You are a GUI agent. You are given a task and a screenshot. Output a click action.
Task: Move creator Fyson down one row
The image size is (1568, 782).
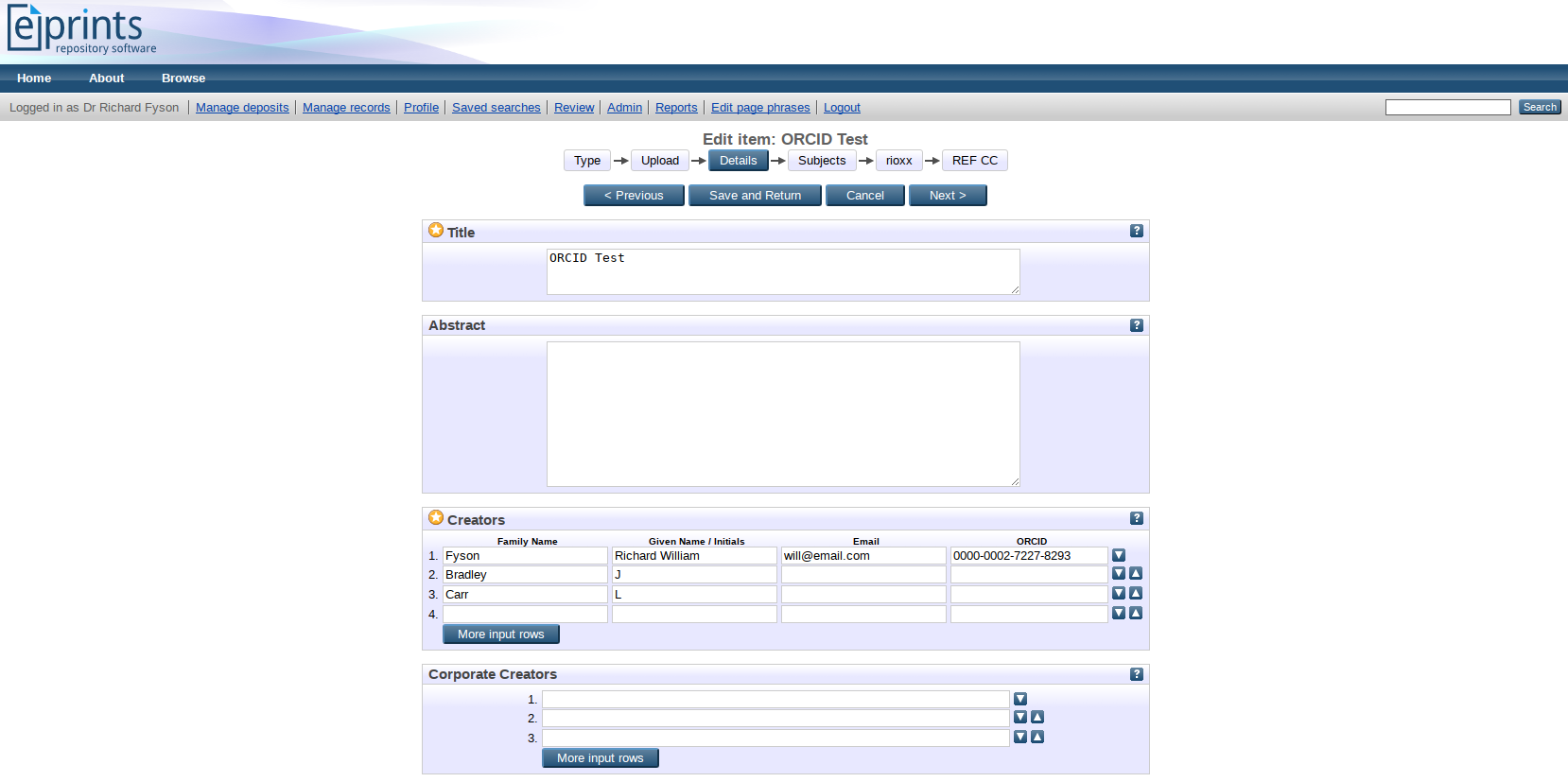pyautogui.click(x=1119, y=555)
